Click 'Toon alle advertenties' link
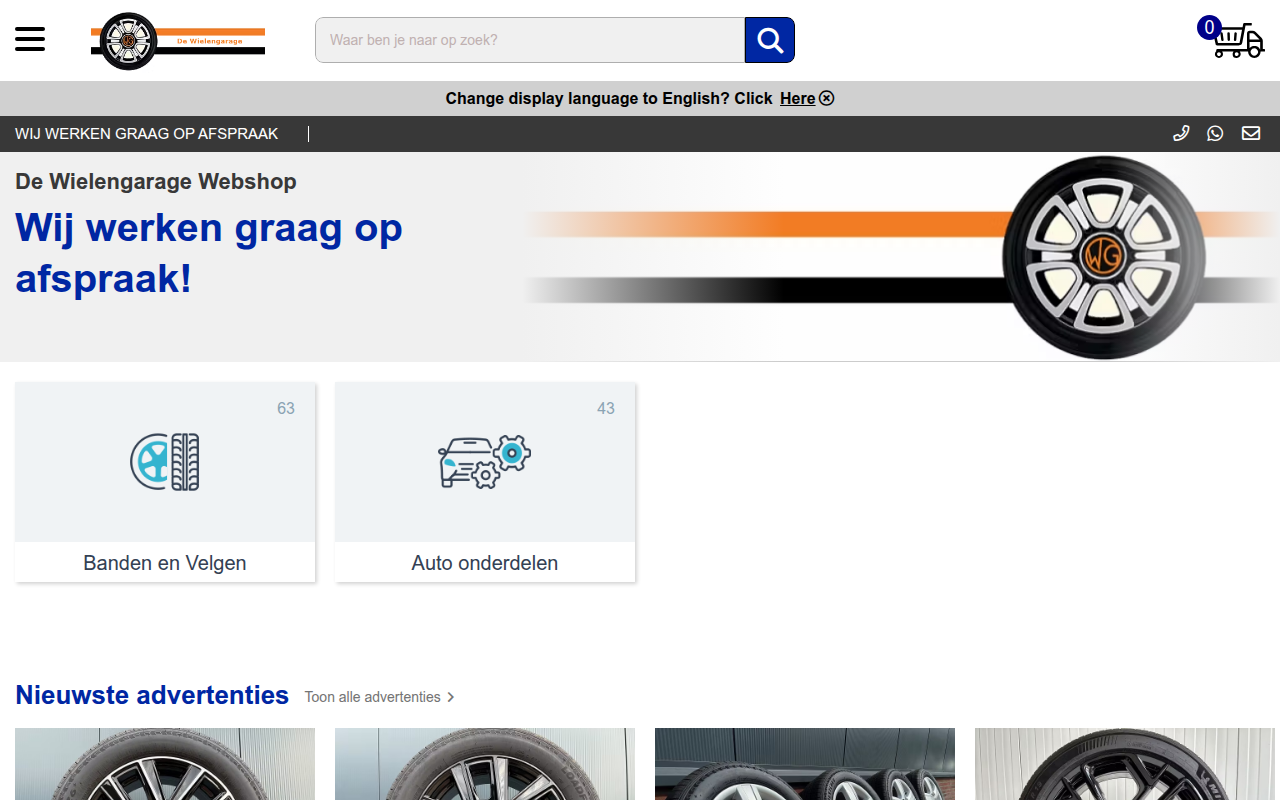1280x800 pixels. (373, 697)
